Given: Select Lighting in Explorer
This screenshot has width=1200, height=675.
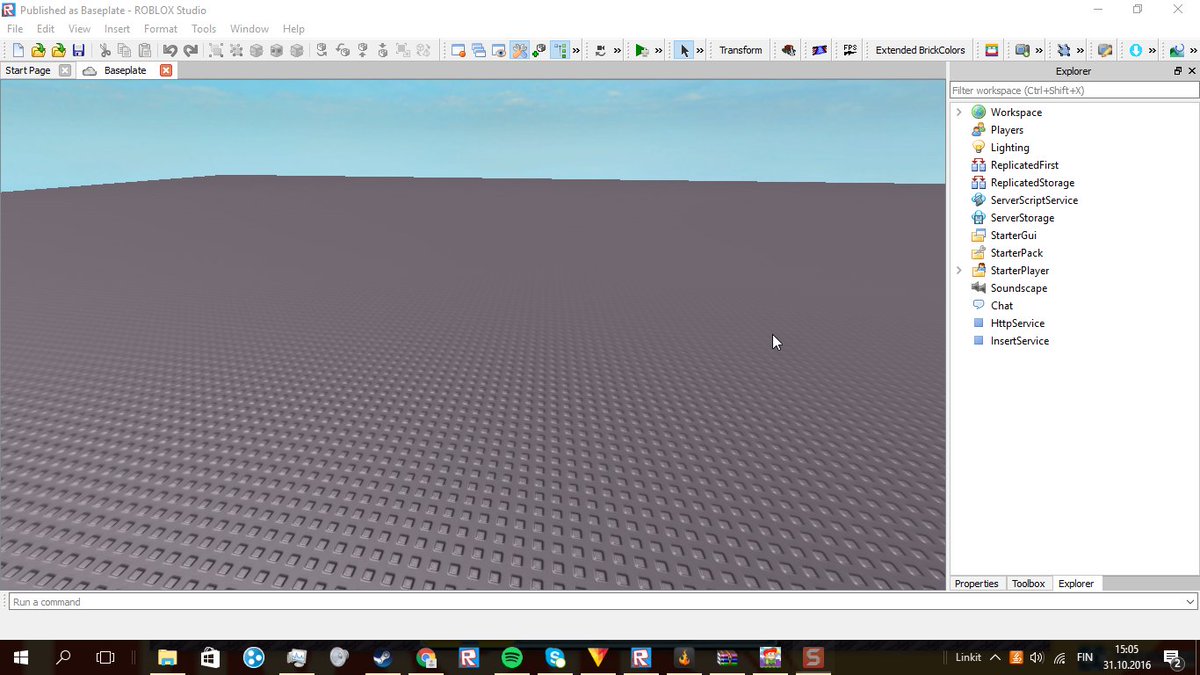Looking at the screenshot, I should [1010, 147].
